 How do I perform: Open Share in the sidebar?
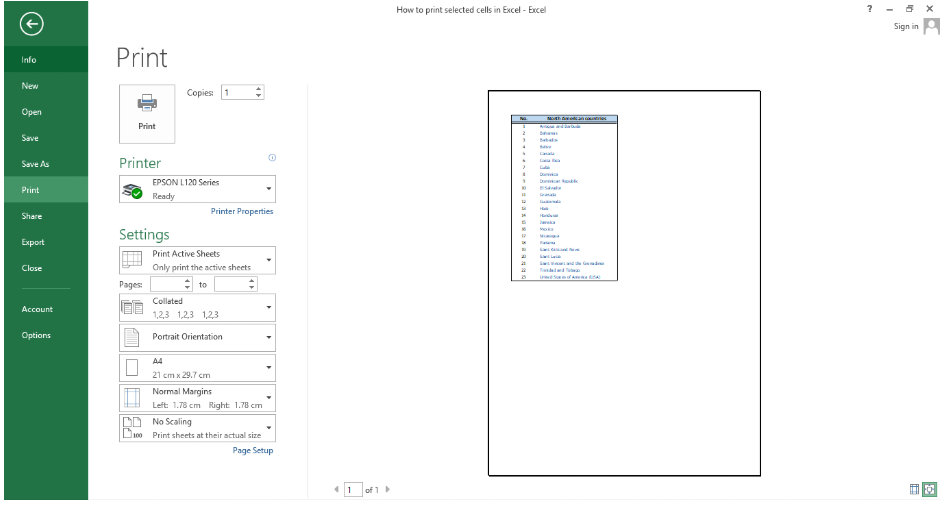click(x=46, y=216)
